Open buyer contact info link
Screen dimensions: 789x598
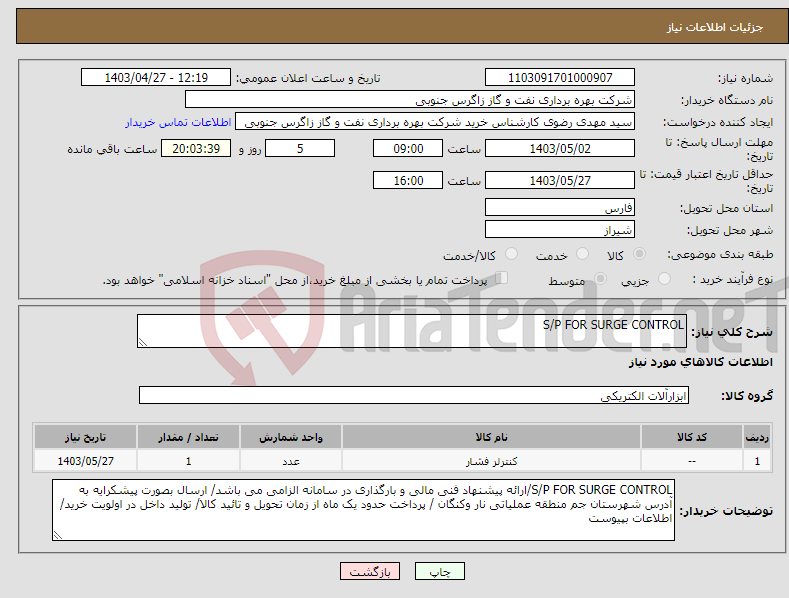[x=178, y=122]
